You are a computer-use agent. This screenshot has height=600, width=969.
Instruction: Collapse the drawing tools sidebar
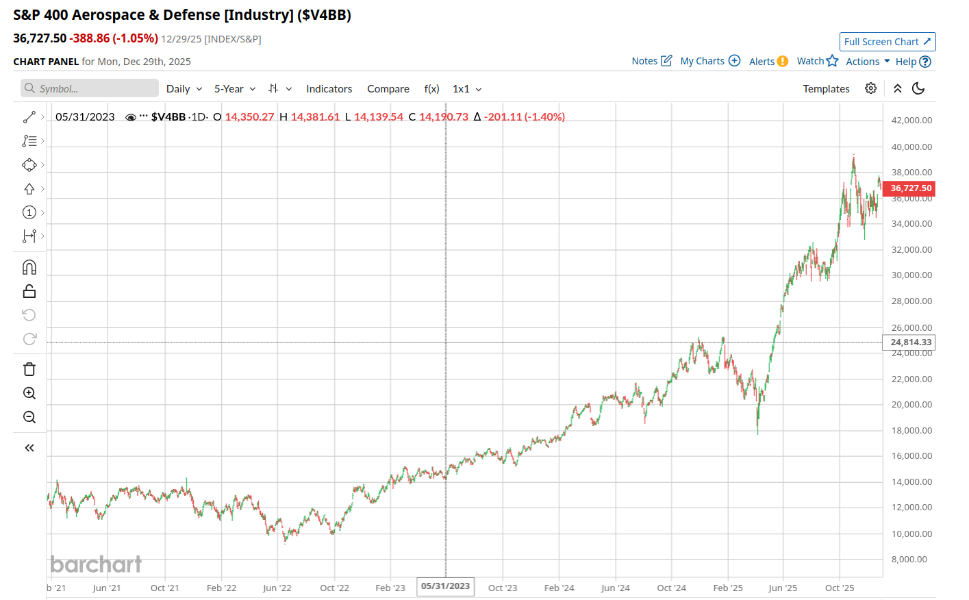[x=29, y=448]
